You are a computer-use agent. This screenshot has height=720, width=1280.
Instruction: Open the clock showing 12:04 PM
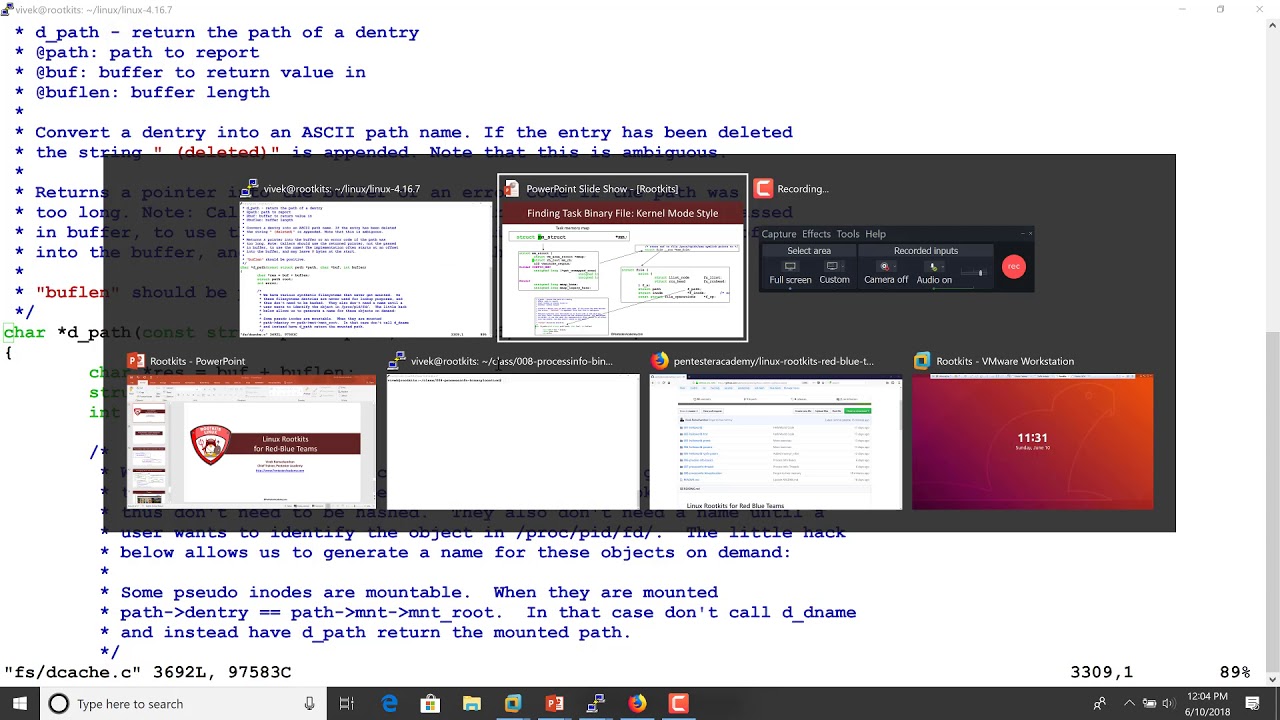[x=1209, y=704]
